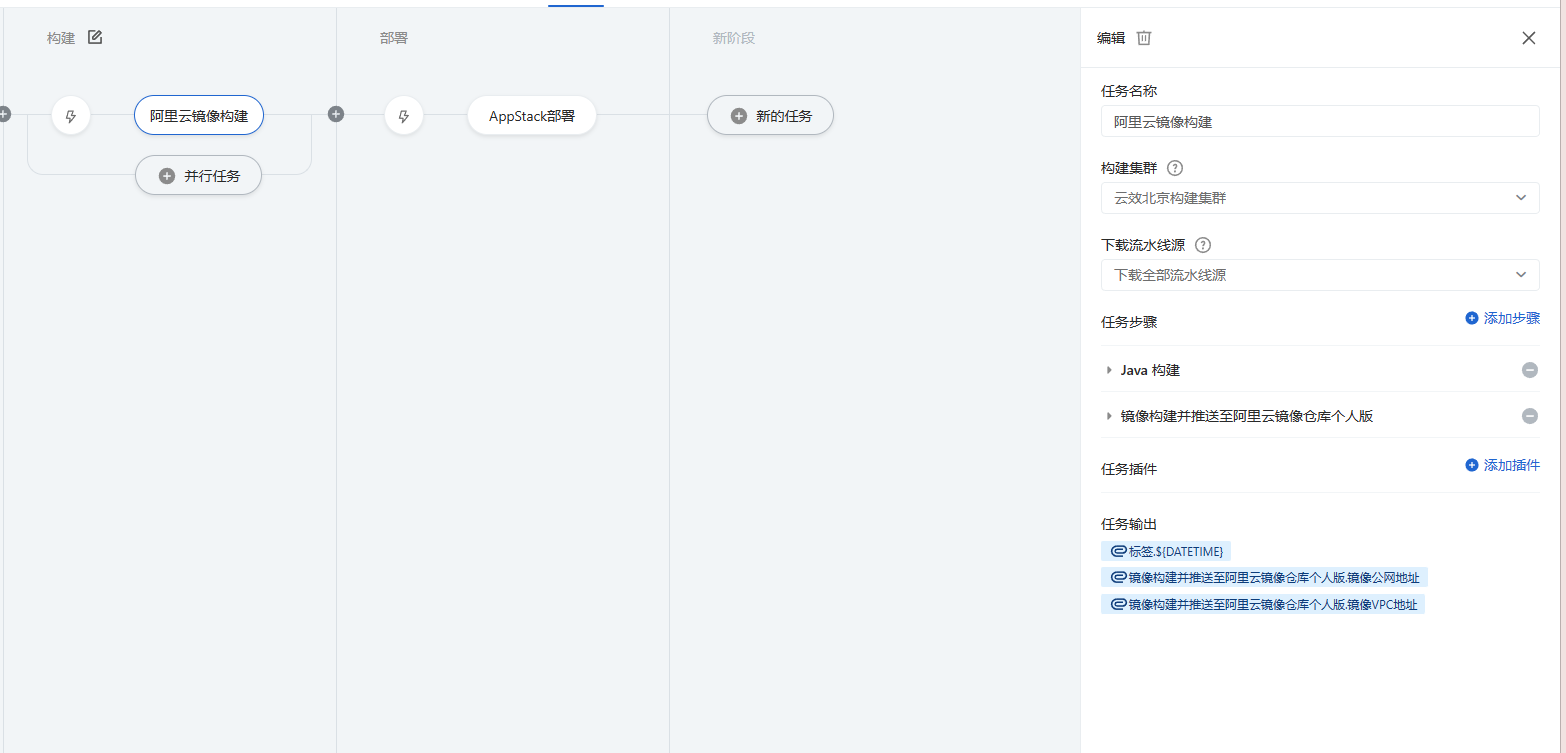Click 添加步骤 link
The width and height of the screenshot is (1566, 753).
tap(1502, 318)
